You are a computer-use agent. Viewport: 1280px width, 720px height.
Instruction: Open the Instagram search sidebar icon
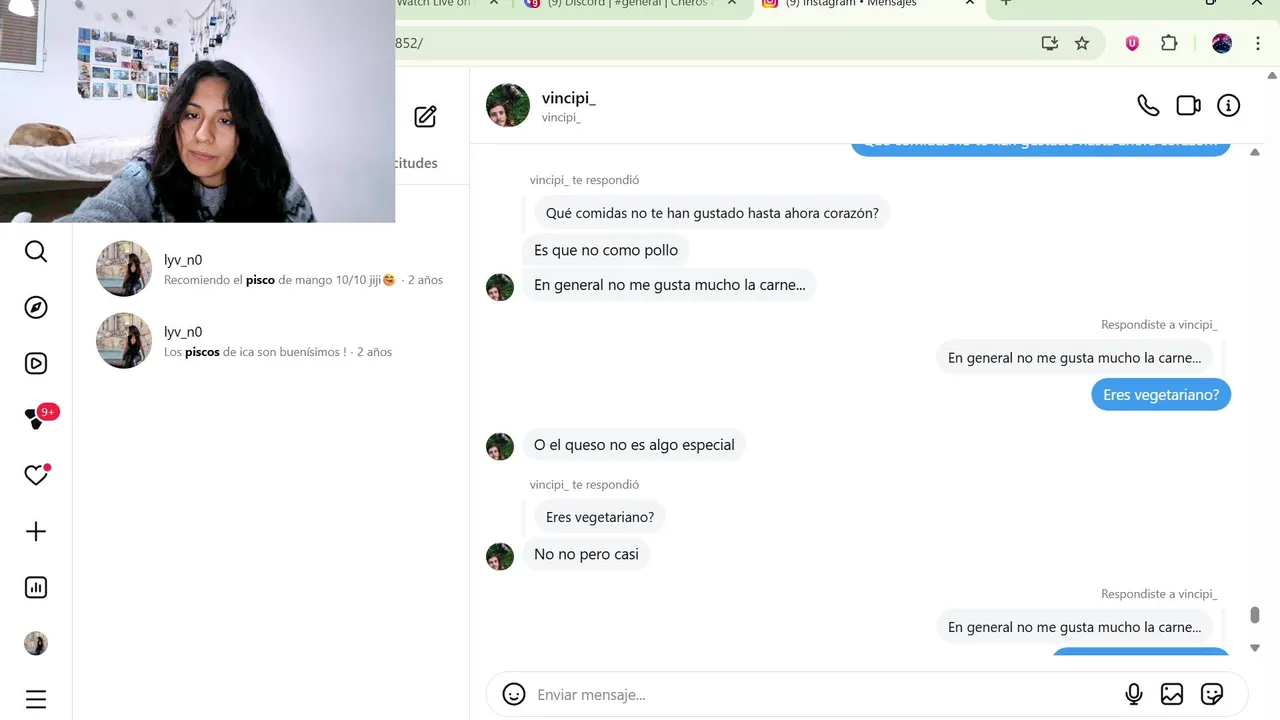click(36, 252)
